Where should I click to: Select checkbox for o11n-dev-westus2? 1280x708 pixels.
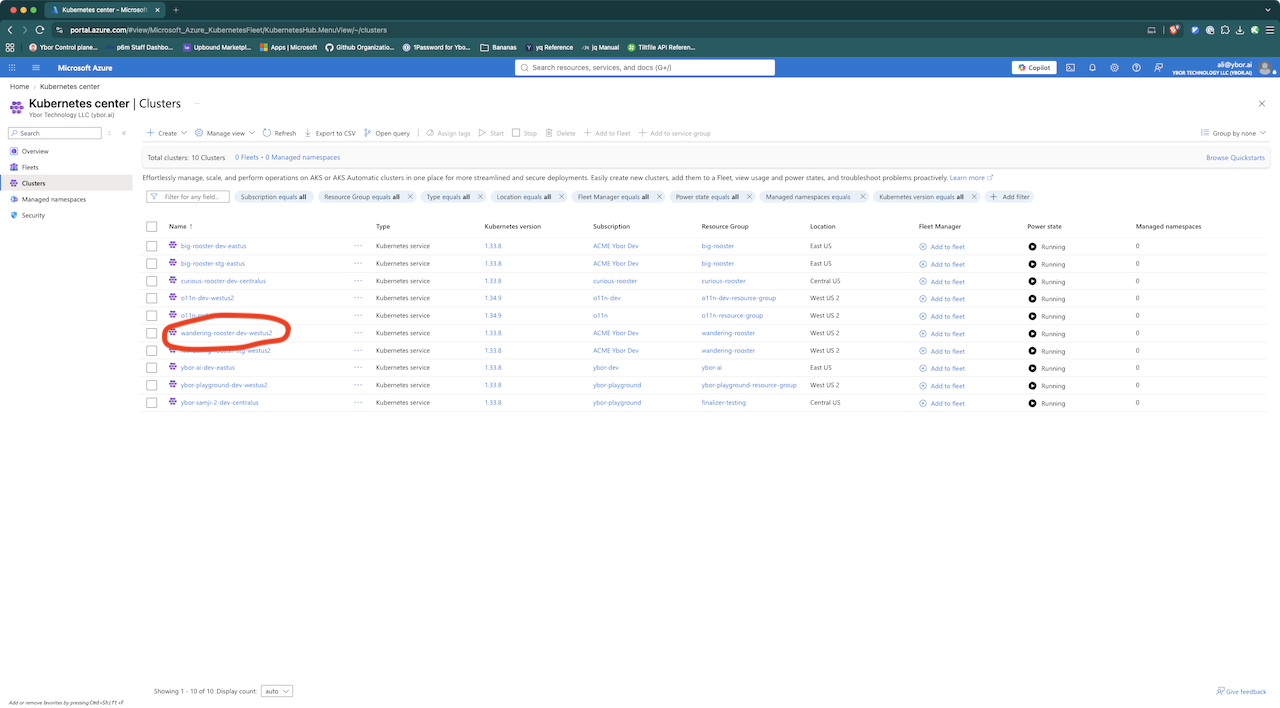click(152, 298)
